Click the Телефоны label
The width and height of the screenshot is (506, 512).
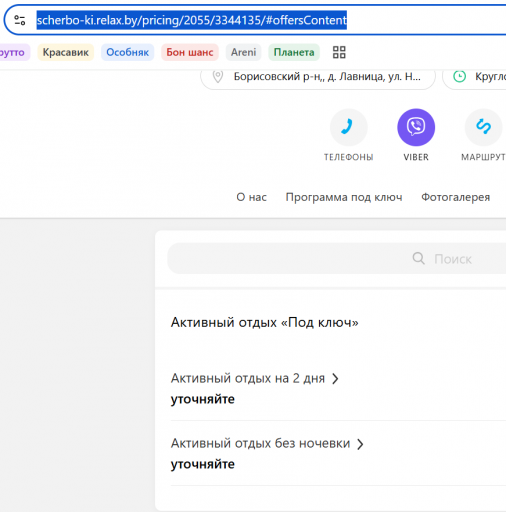point(349,157)
